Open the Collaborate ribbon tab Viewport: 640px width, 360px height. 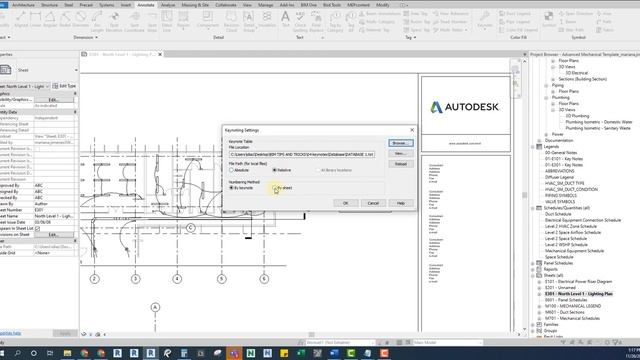click(x=226, y=5)
